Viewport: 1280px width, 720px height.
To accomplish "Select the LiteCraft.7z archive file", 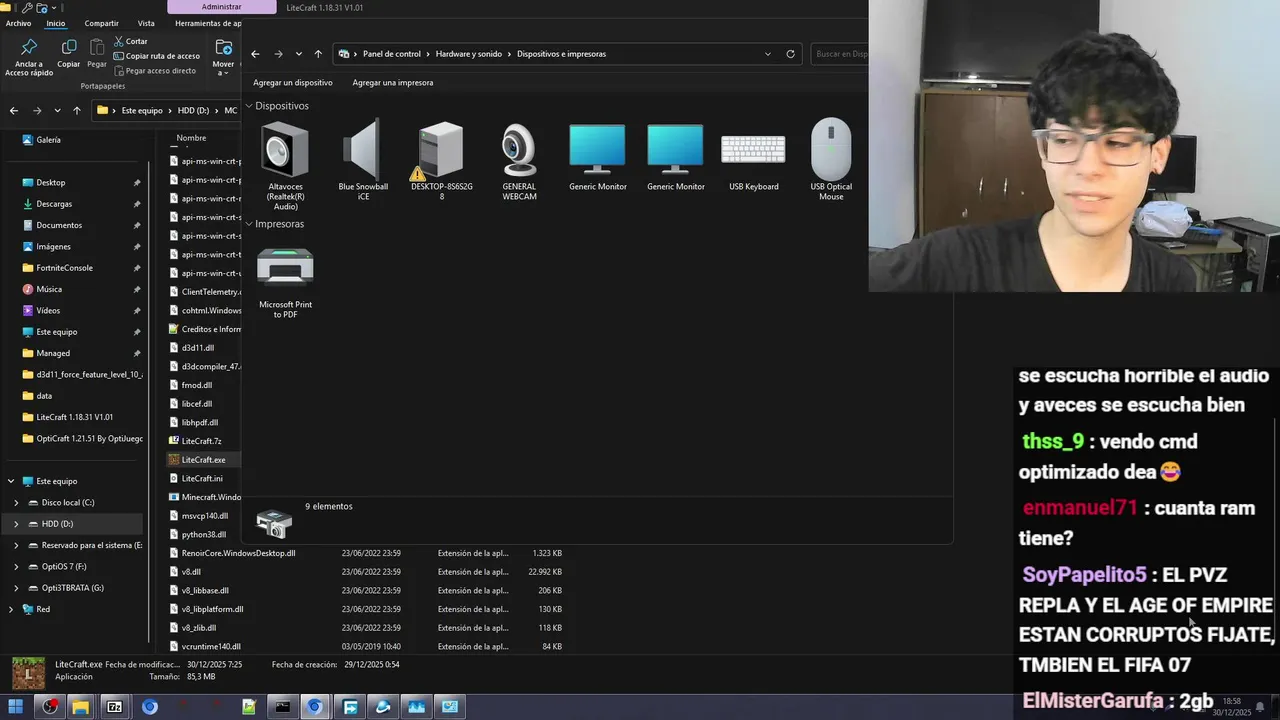I will coord(202,441).
